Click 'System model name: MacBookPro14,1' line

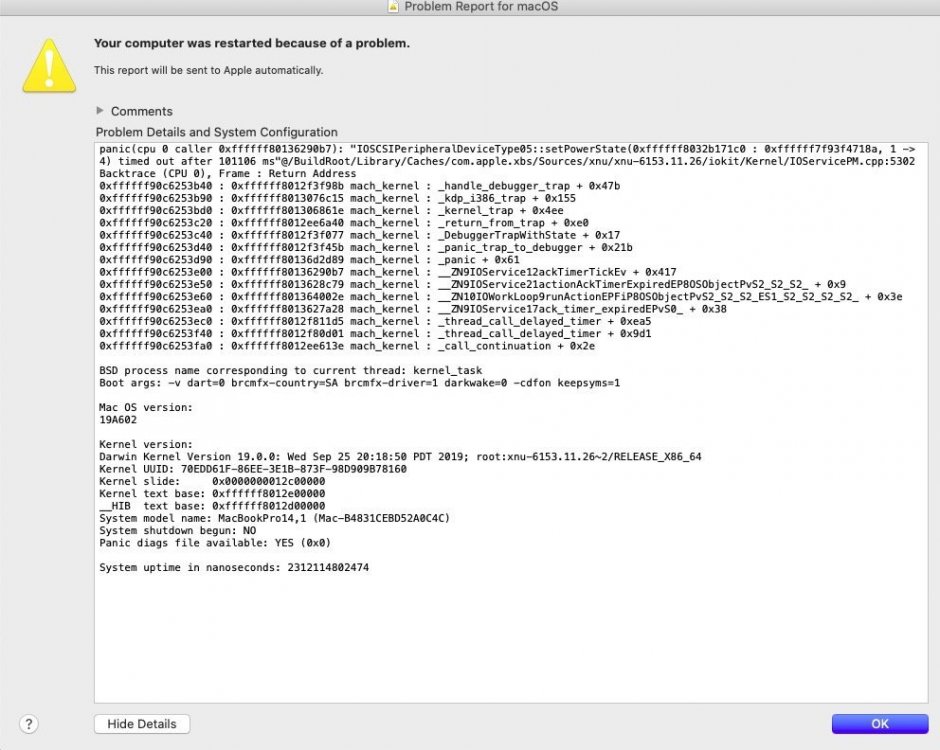click(275, 518)
